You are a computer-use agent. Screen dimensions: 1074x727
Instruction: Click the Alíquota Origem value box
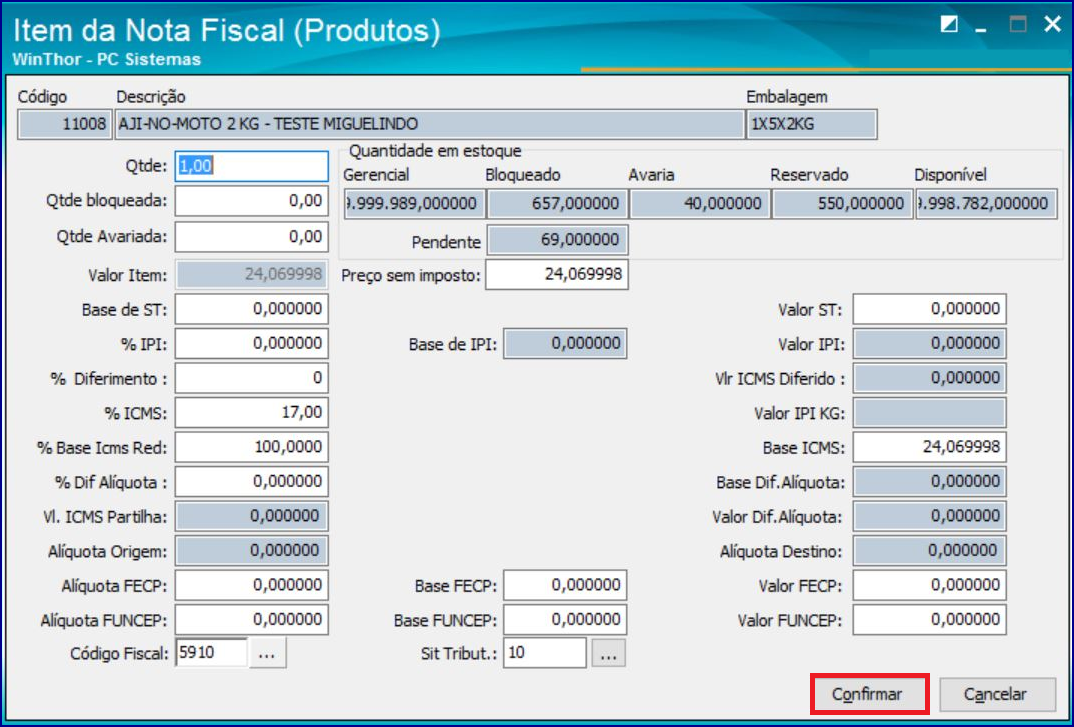tap(251, 551)
